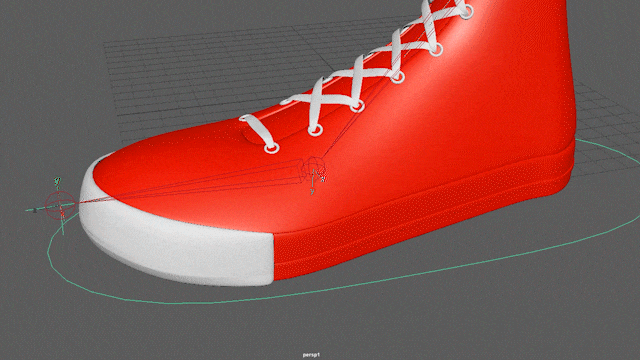Select the toe control manipulator at shoe tip
The width and height of the screenshot is (640, 360).
pos(60,205)
